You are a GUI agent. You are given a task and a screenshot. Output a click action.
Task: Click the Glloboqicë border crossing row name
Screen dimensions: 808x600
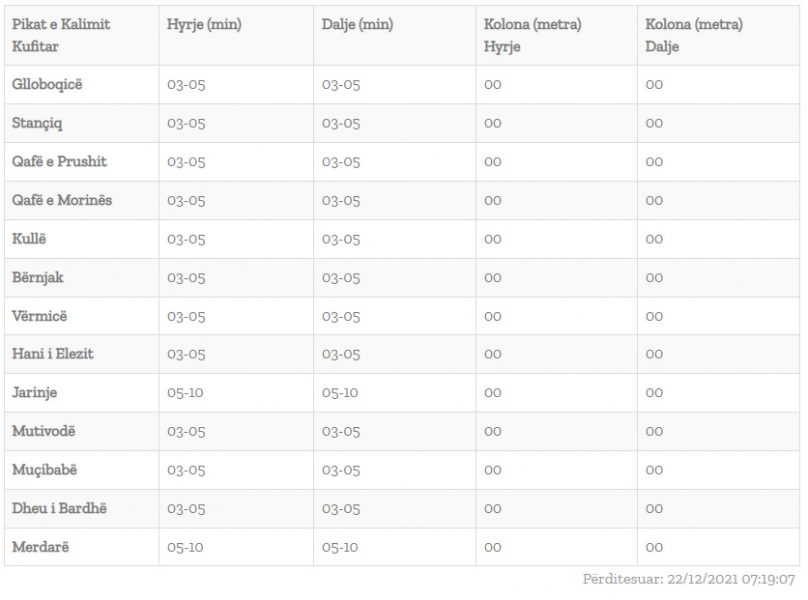[x=47, y=85]
